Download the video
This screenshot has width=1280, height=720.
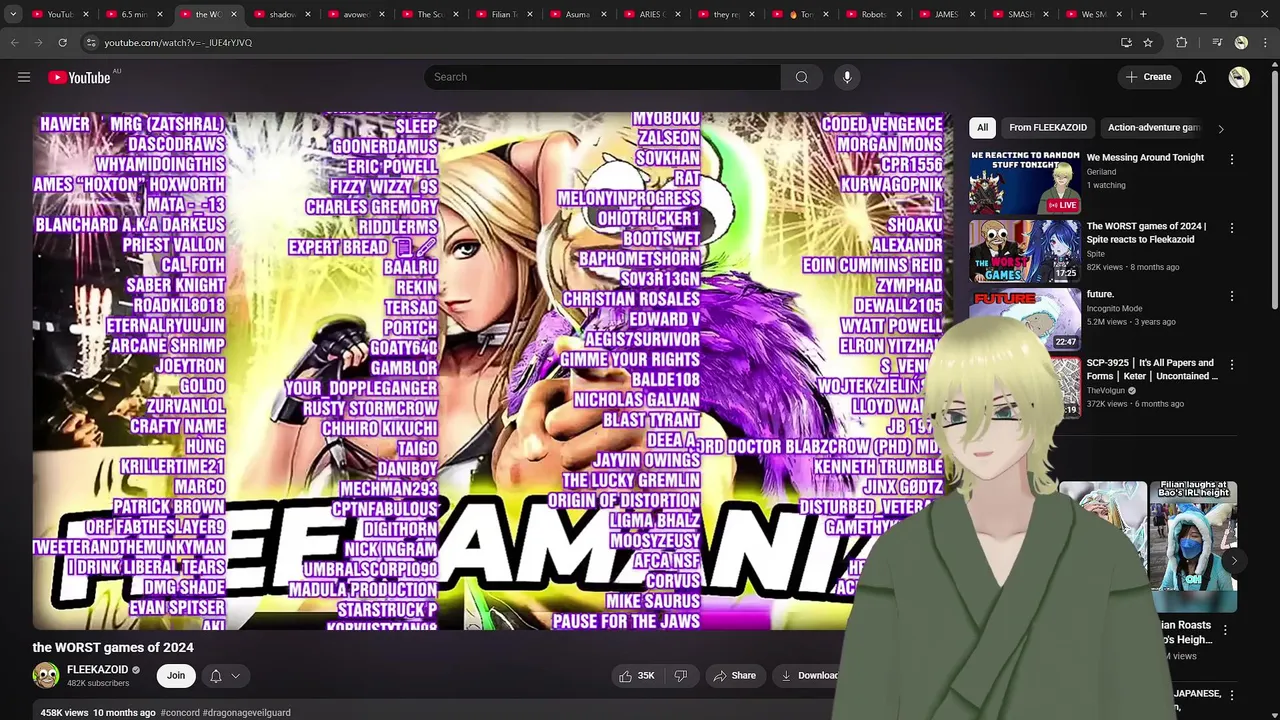point(810,676)
